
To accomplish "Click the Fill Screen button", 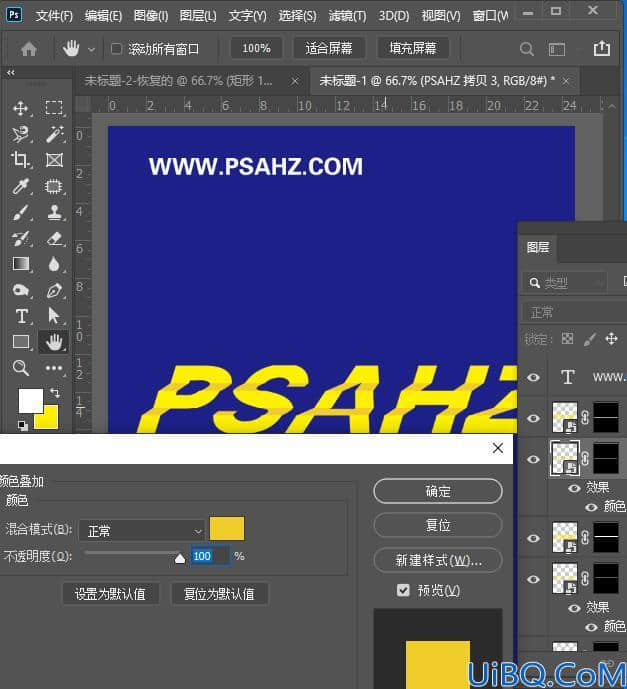I will [413, 48].
